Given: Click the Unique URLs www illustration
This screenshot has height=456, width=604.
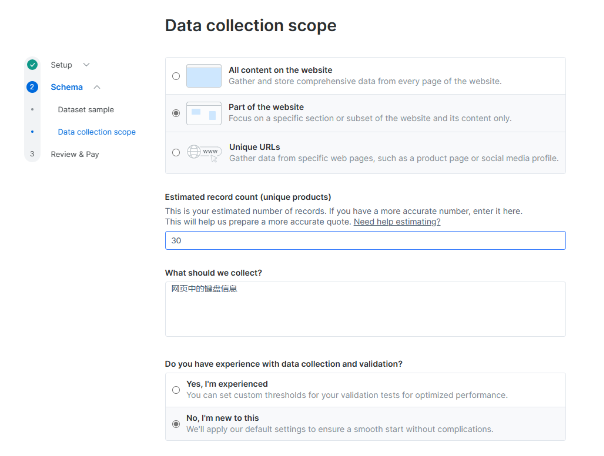Looking at the screenshot, I should point(204,152).
